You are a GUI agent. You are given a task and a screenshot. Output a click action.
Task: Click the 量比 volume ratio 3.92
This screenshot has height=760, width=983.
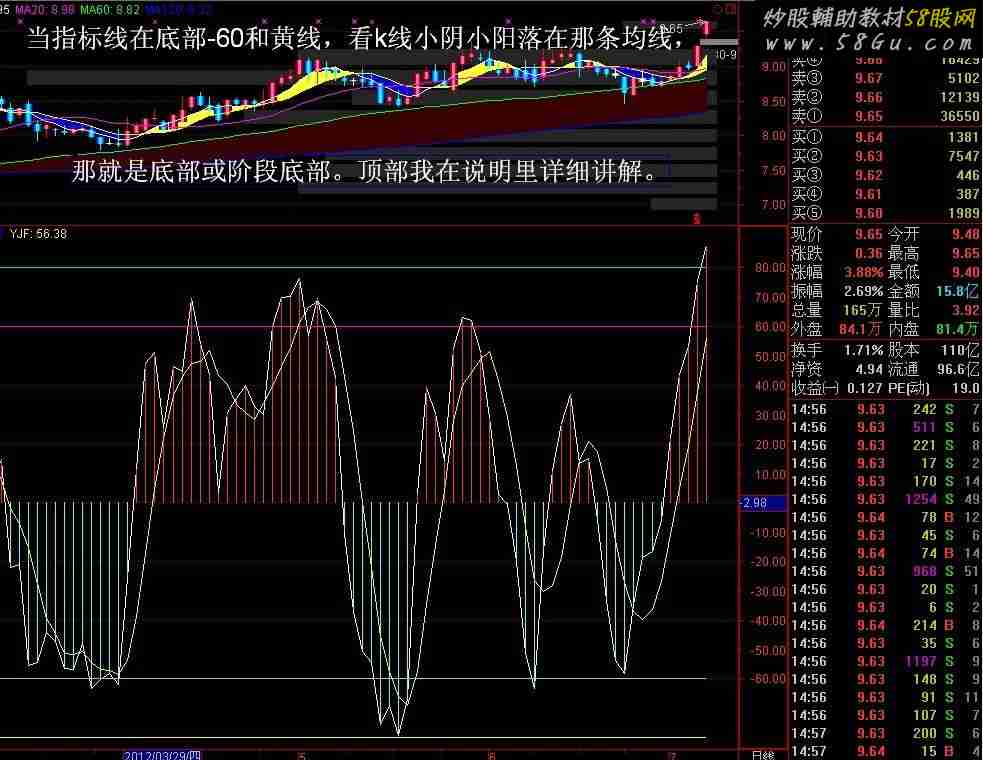965,310
